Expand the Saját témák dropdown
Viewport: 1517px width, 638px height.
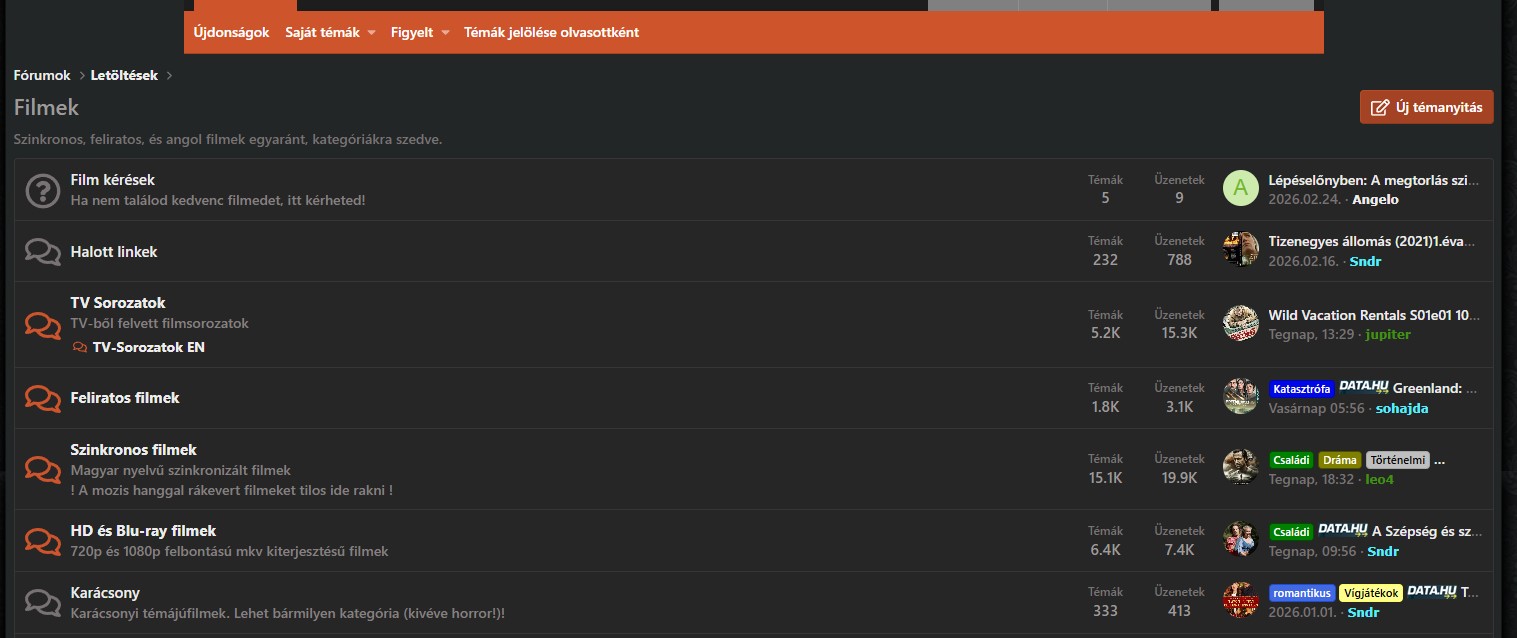[371, 33]
